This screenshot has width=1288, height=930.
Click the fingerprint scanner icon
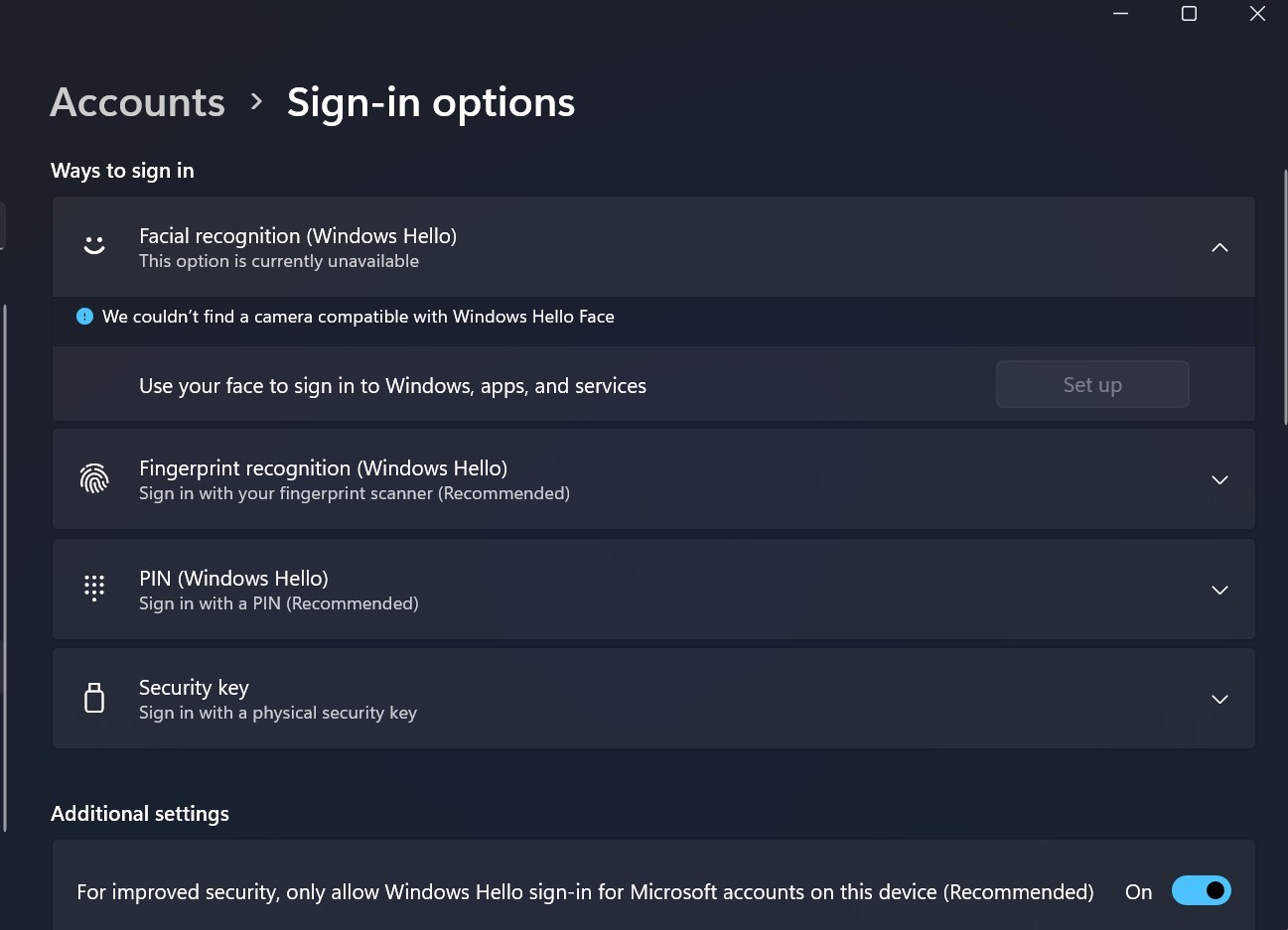pos(94,479)
